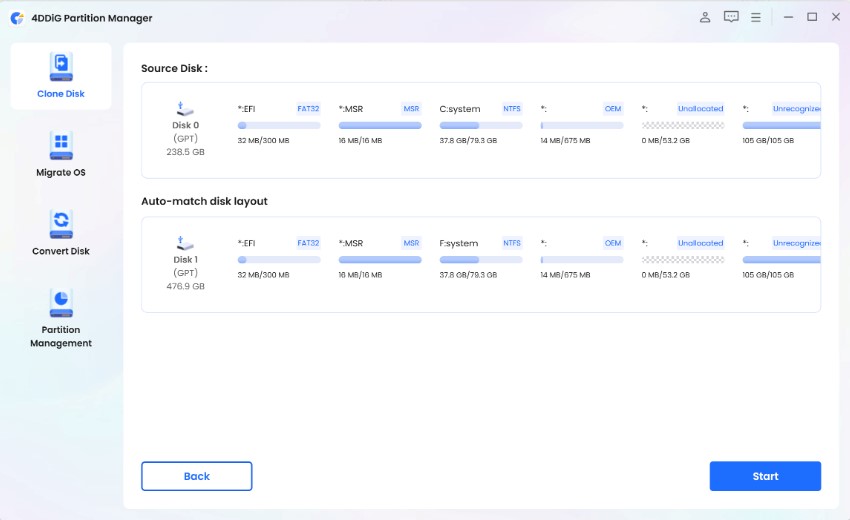The height and width of the screenshot is (520, 850).
Task: Click the Disk 1 NTFS tag on F:system
Action: 511,243
